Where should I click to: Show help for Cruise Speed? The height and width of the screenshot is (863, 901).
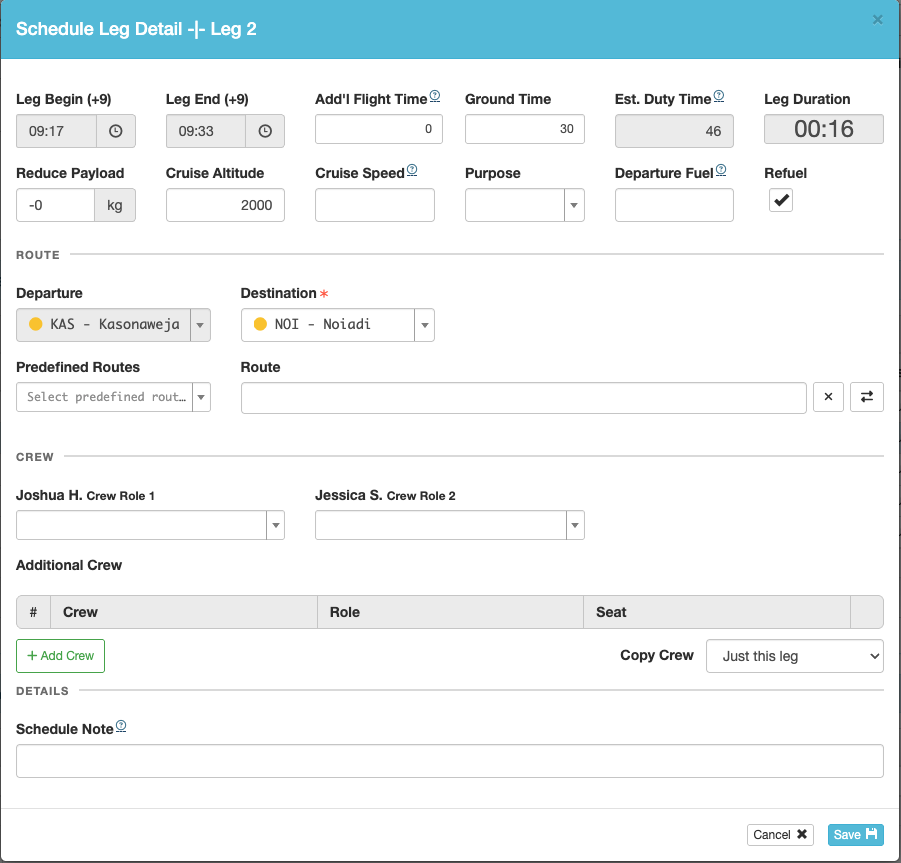[412, 170]
